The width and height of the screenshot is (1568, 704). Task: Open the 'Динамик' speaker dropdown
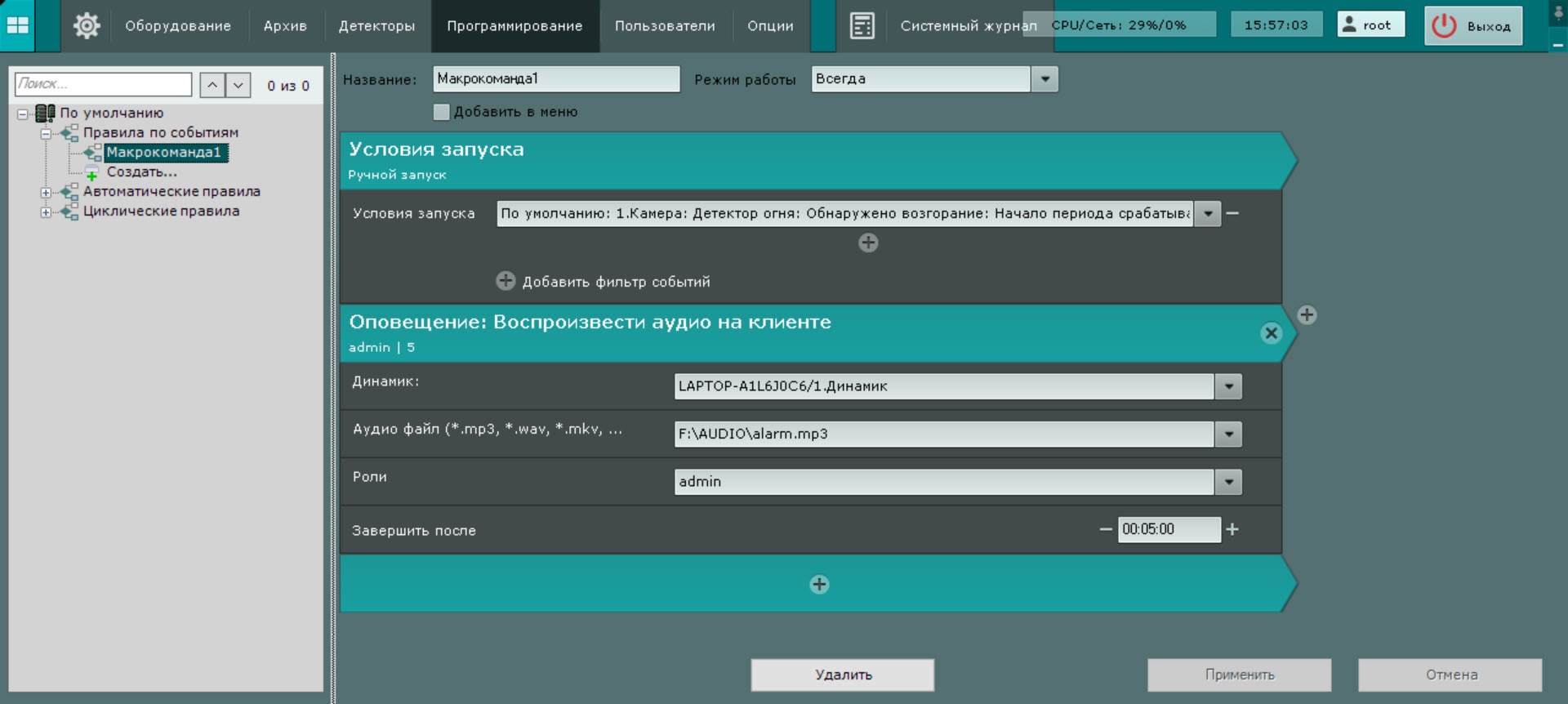pos(1228,386)
